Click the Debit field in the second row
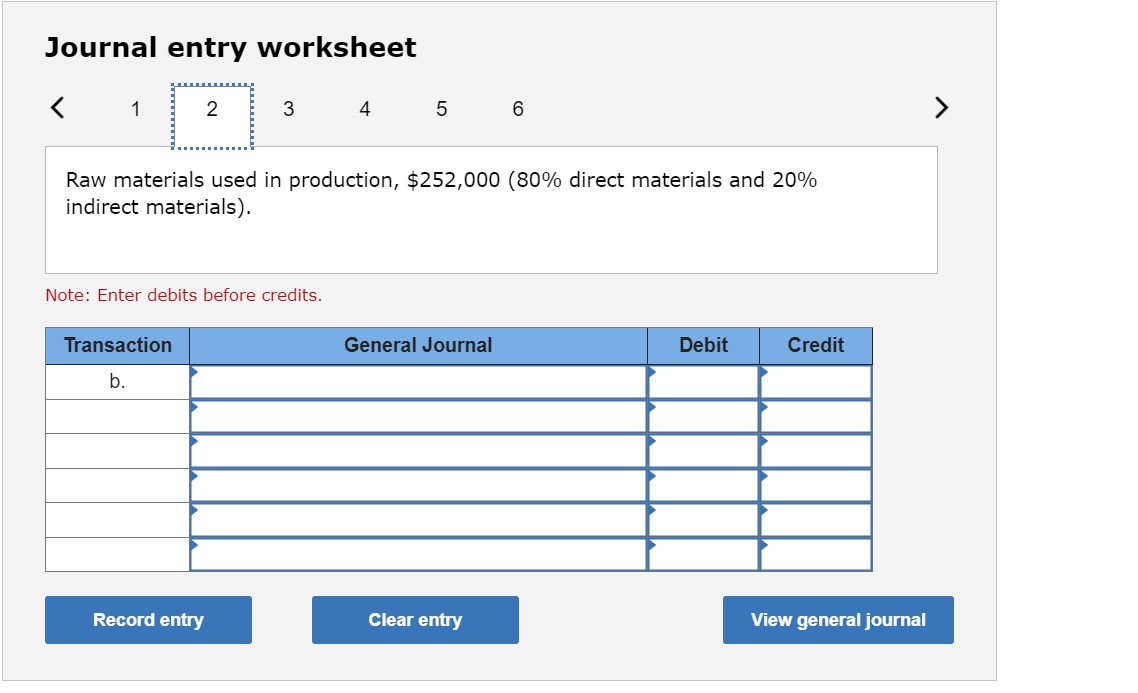Viewport: 1138px width, 693px height. (x=703, y=414)
